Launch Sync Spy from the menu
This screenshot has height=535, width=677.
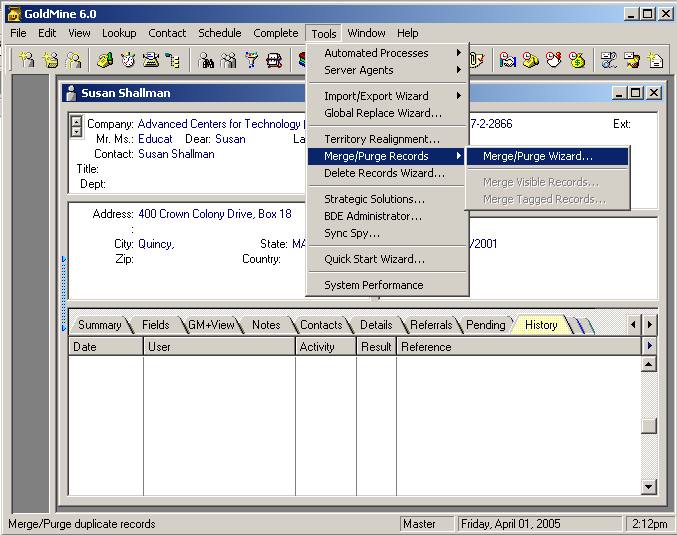(x=388, y=233)
